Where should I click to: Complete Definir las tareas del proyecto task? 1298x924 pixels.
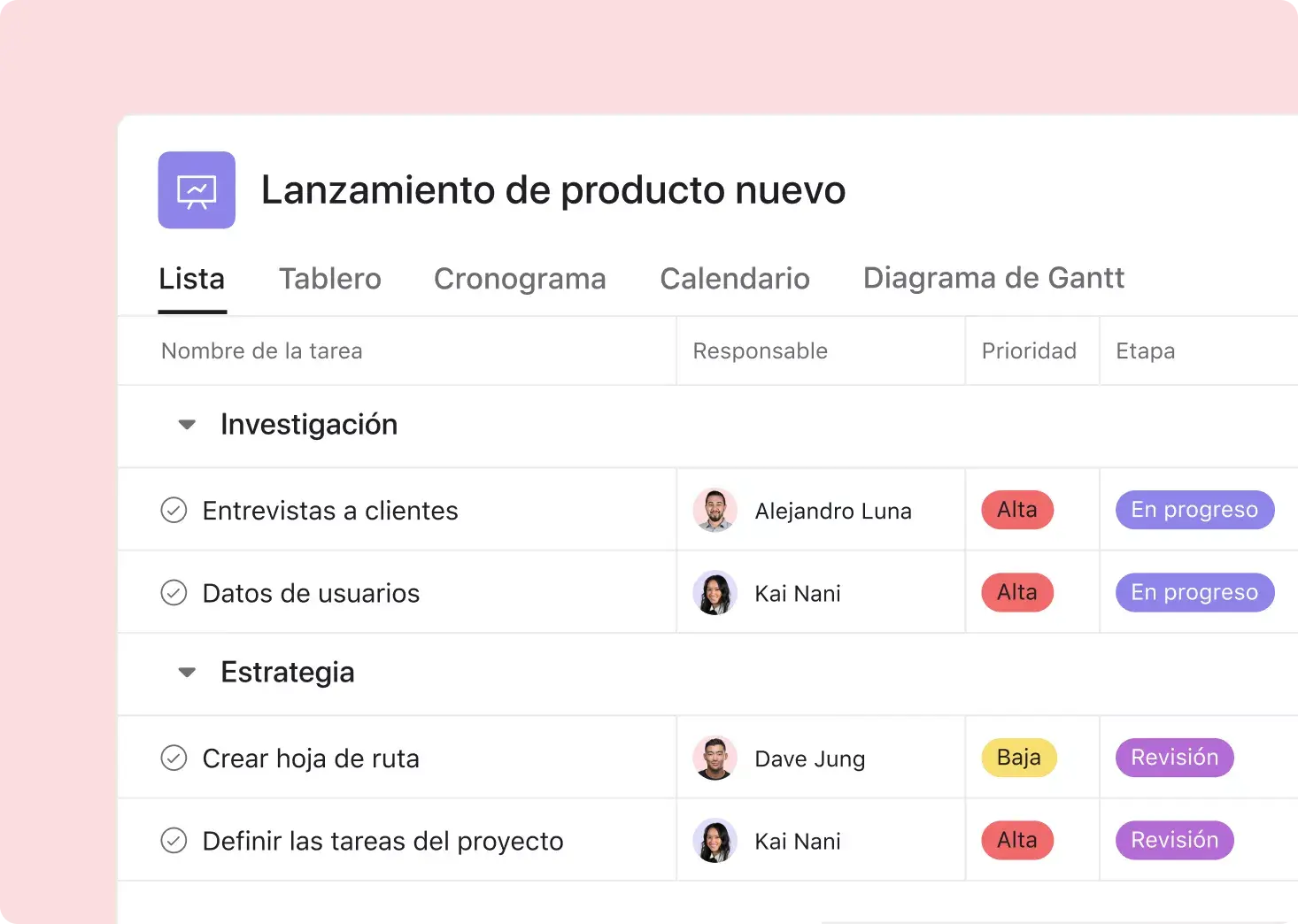[x=174, y=841]
